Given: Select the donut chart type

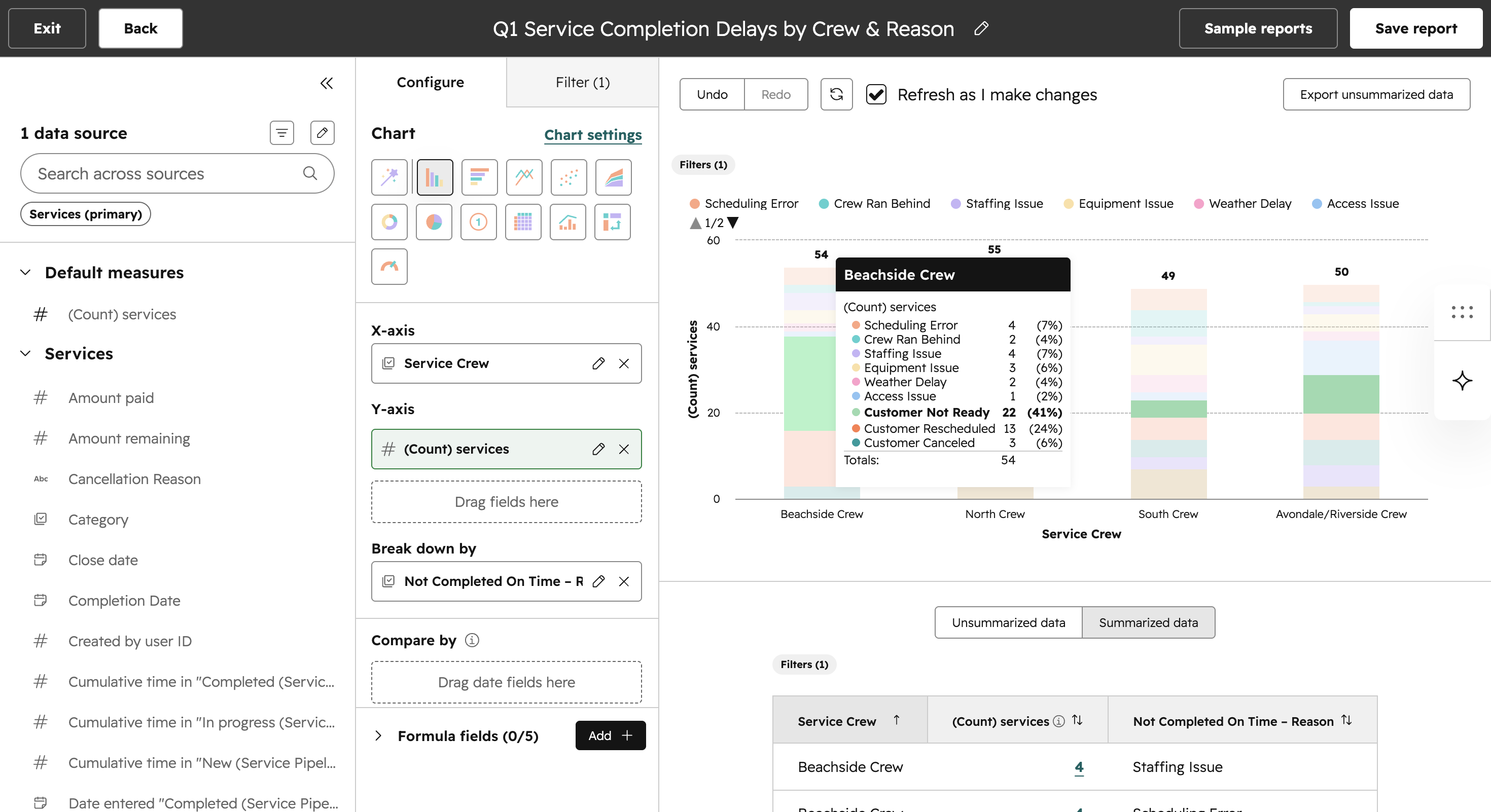Looking at the screenshot, I should pyautogui.click(x=389, y=222).
